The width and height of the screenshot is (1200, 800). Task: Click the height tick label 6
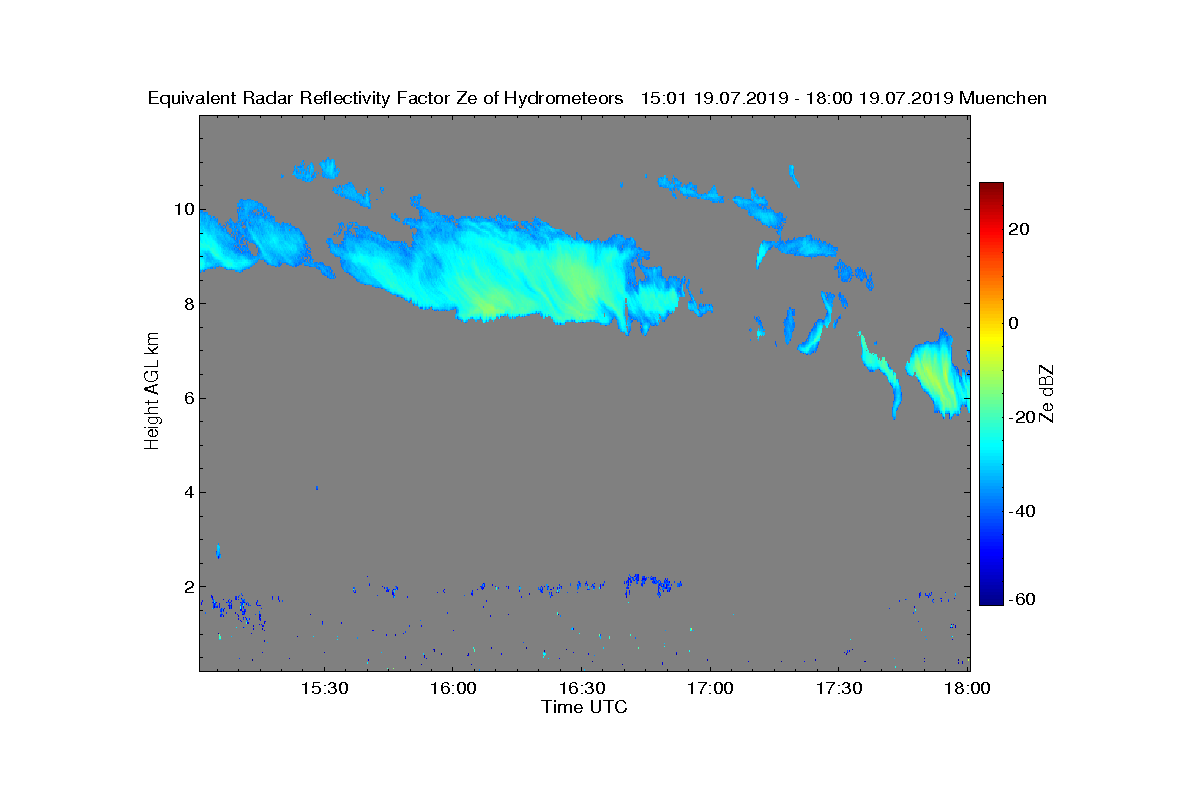188,398
